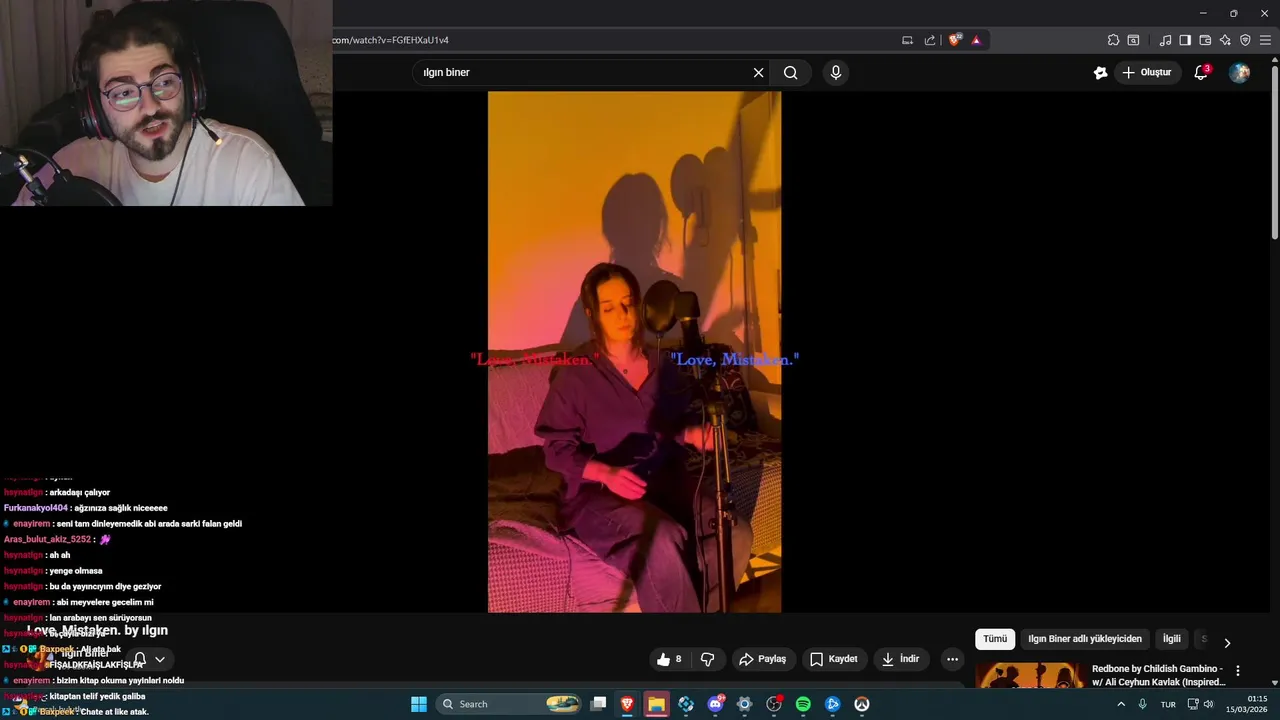Select the İlgili filter chip

tap(1171, 639)
